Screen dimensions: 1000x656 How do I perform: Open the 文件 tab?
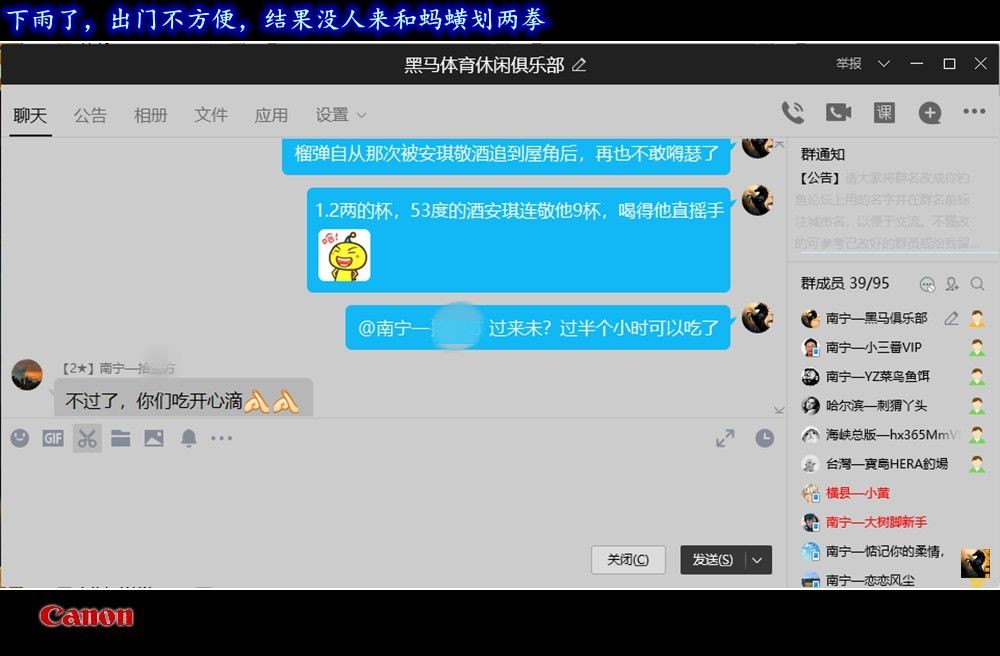[x=211, y=115]
